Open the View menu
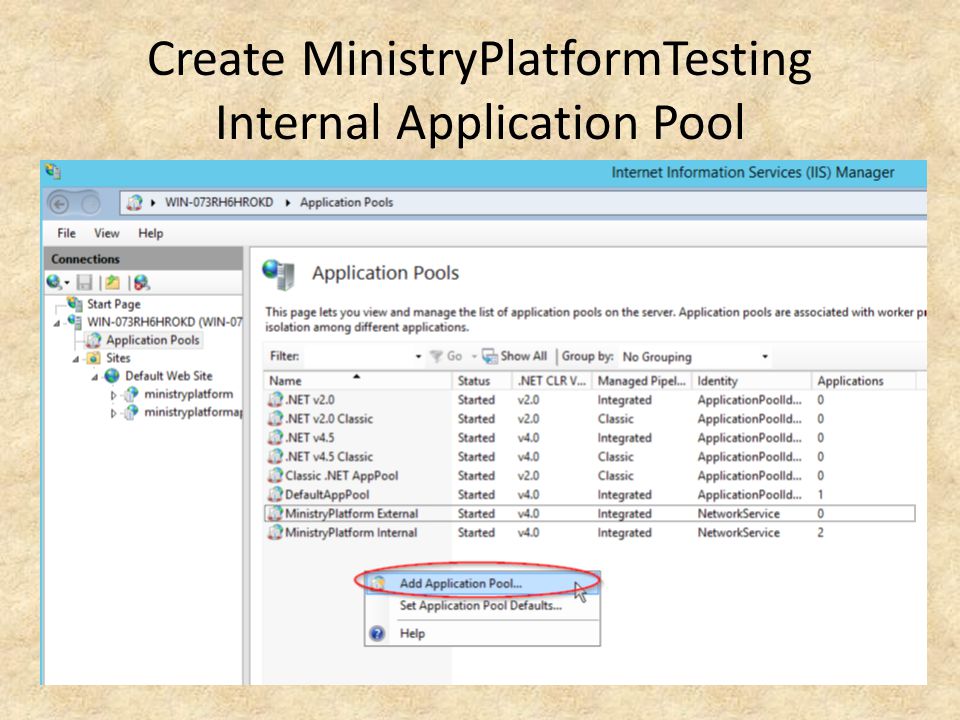The height and width of the screenshot is (720, 960). point(107,233)
